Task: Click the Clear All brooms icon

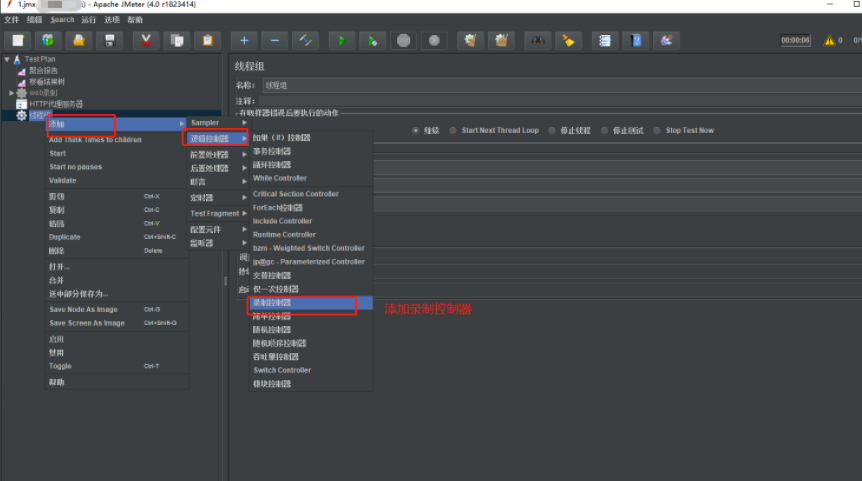Action: click(x=501, y=41)
